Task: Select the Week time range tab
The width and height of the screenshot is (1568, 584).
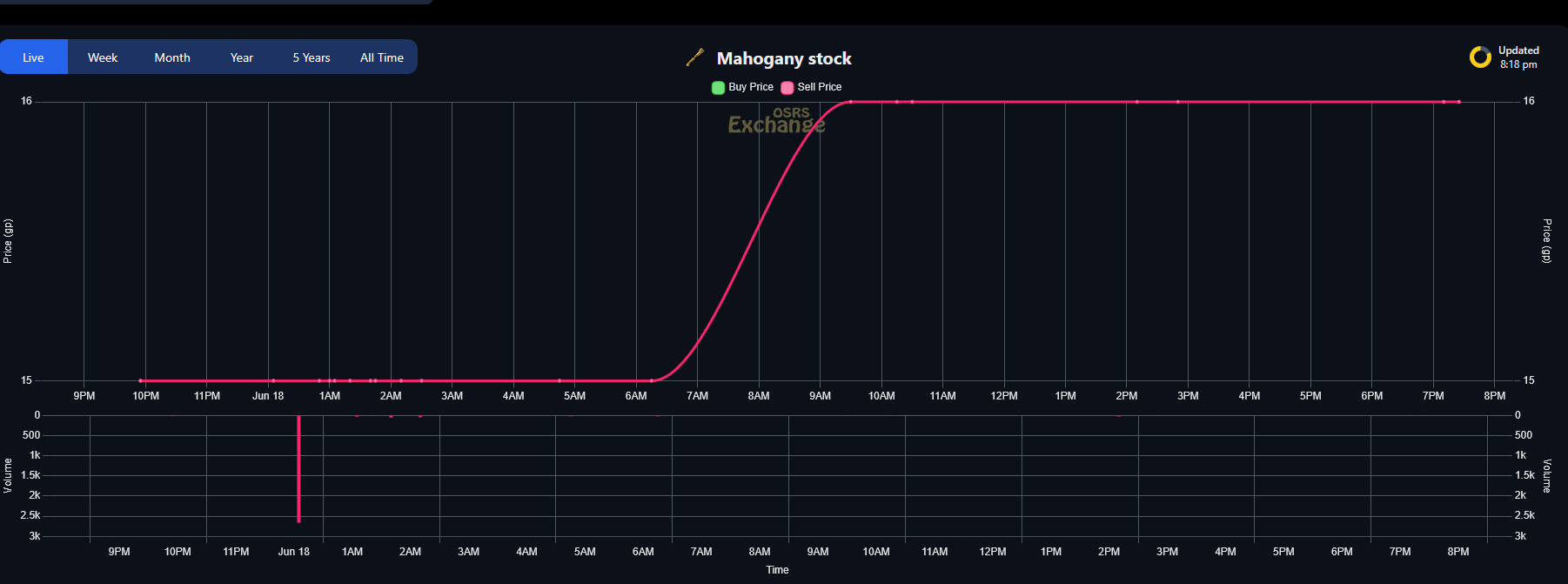Action: pyautogui.click(x=103, y=57)
